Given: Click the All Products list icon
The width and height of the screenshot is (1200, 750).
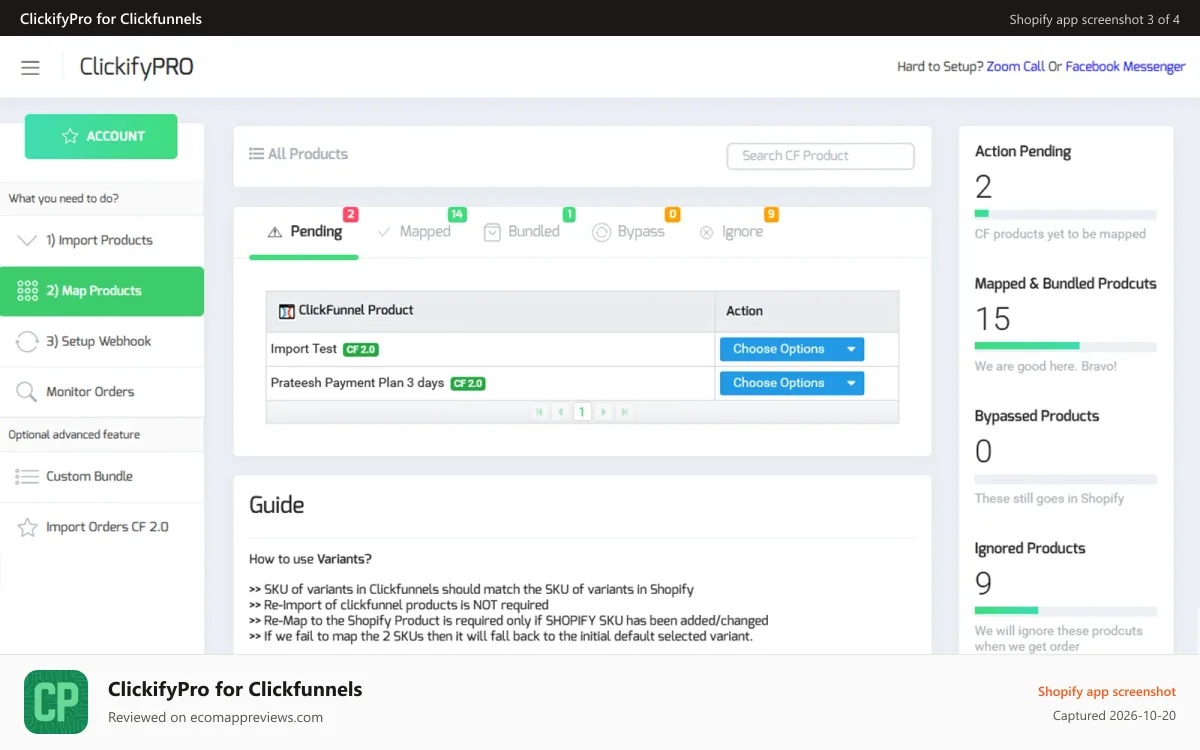Looking at the screenshot, I should click(x=257, y=154).
